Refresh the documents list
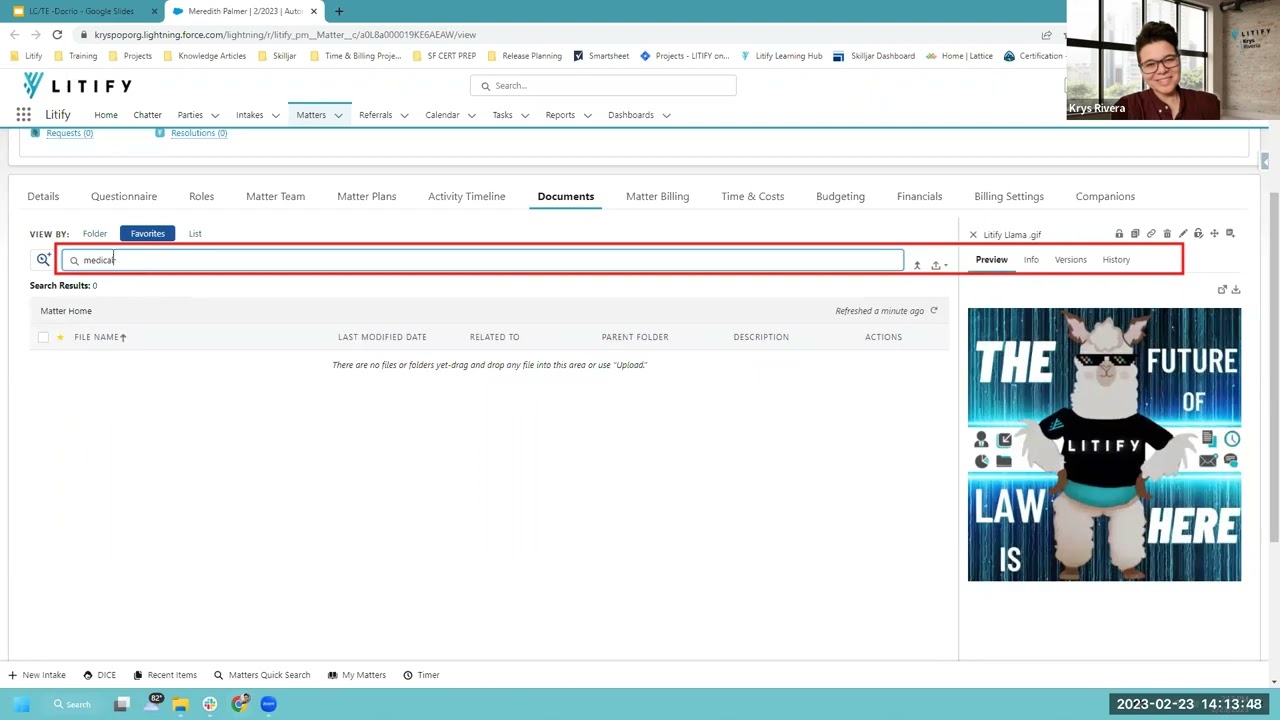 click(x=934, y=311)
